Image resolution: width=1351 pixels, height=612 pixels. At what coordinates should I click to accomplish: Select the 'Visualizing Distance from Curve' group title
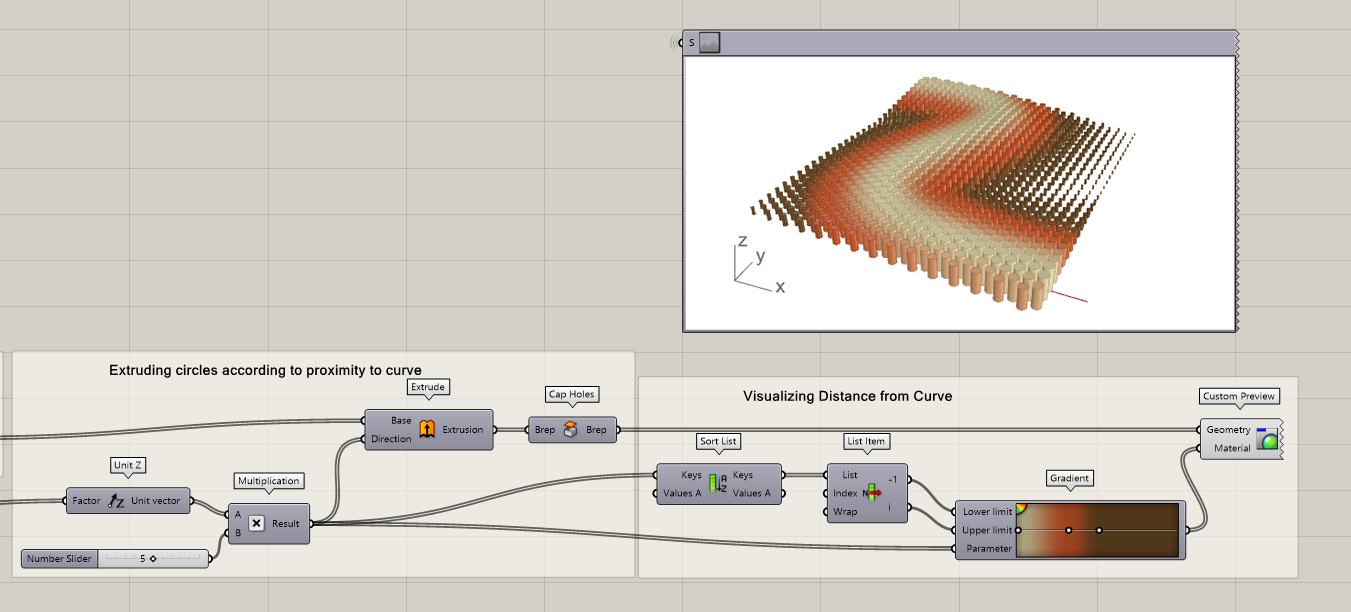847,396
